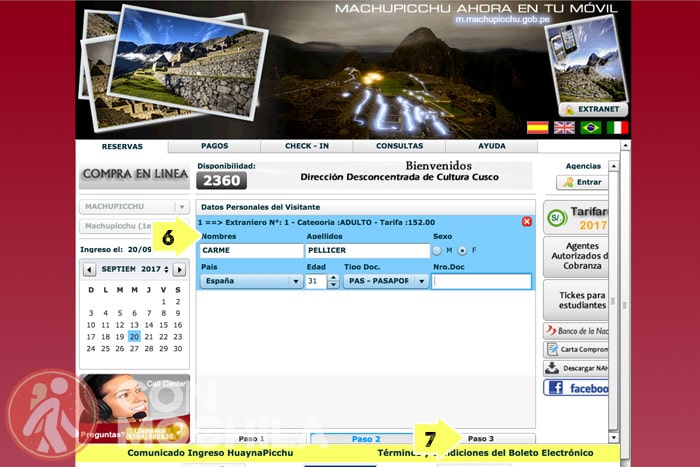The height and width of the screenshot is (467, 700).
Task: Open Comunicado Ingreso HuaynaPicchu link
Action: click(x=210, y=453)
